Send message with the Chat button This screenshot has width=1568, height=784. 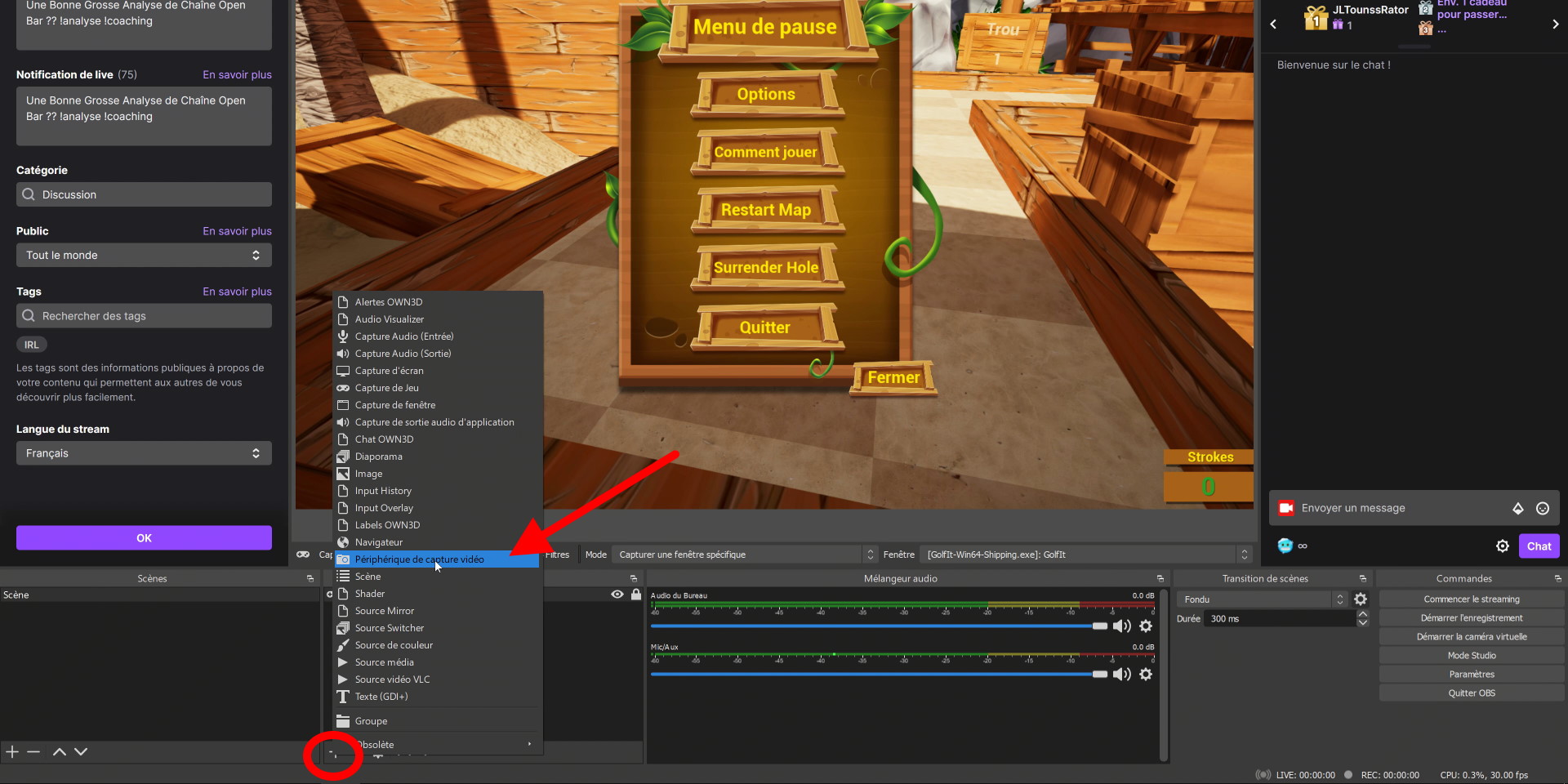click(1539, 546)
